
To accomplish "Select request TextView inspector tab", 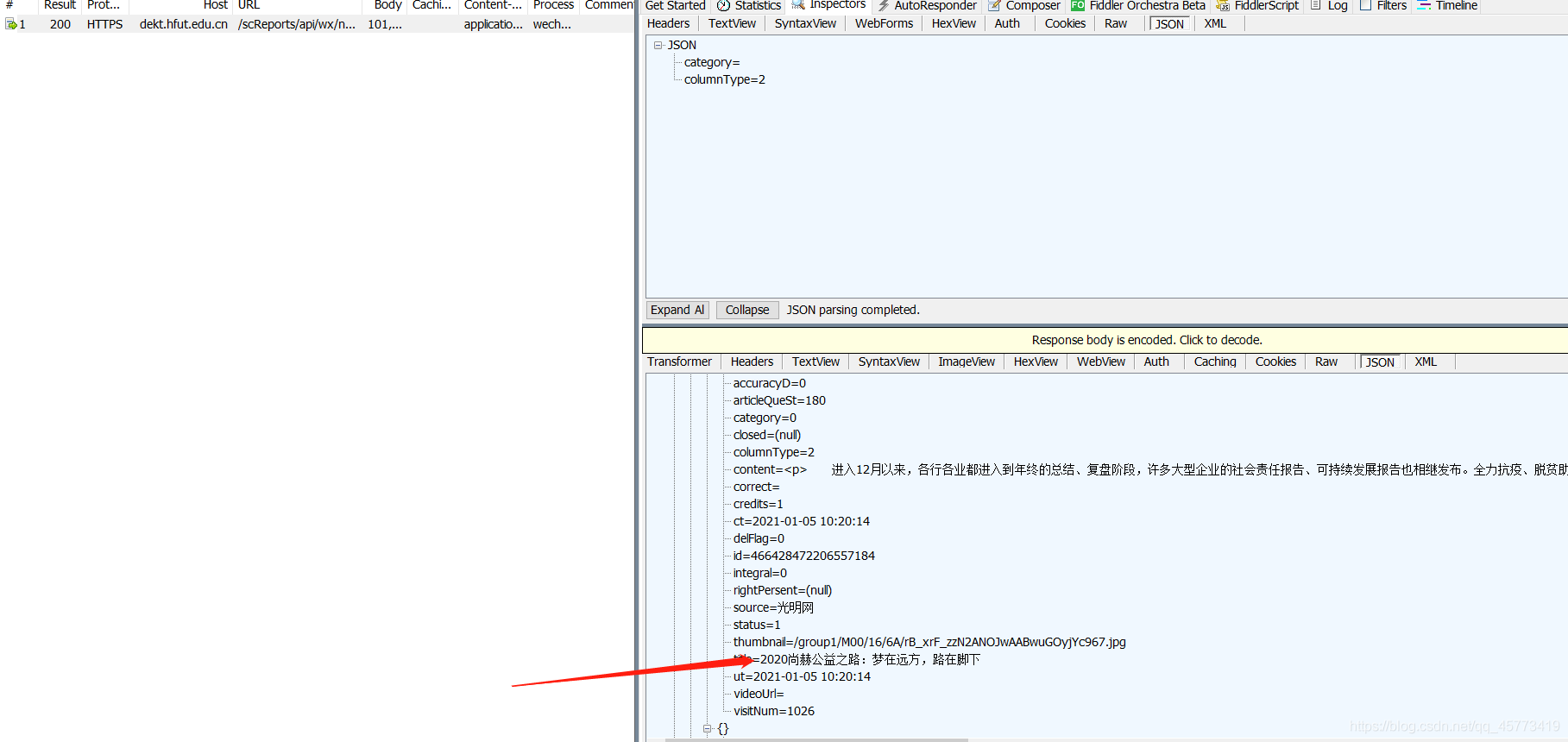I will (732, 23).
